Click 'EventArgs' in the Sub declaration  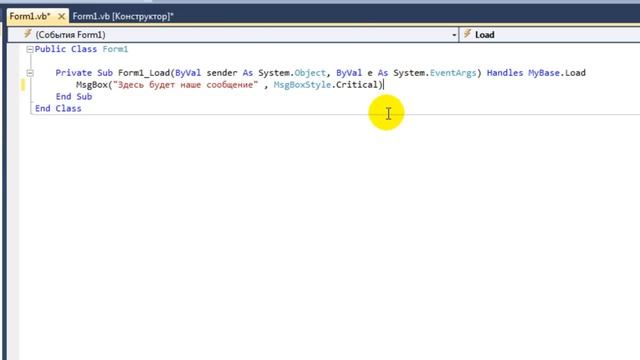[x=453, y=73]
